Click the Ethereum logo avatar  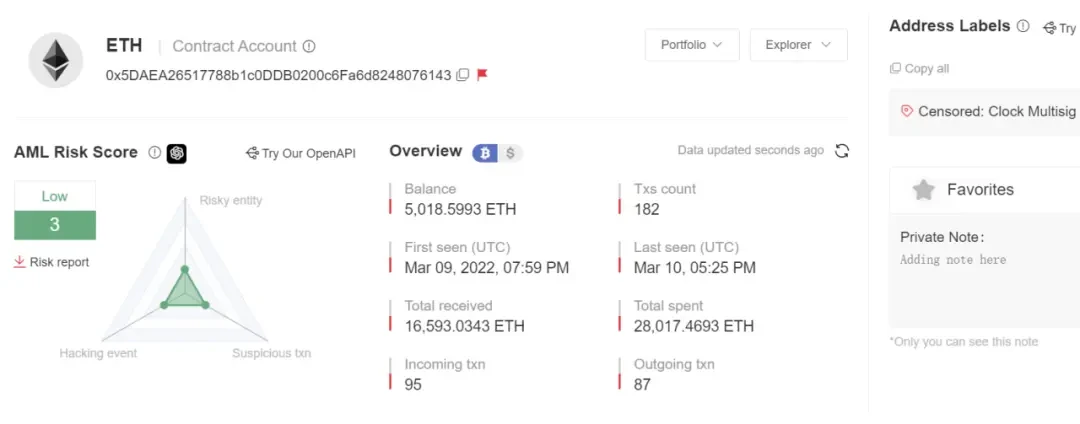point(55,59)
